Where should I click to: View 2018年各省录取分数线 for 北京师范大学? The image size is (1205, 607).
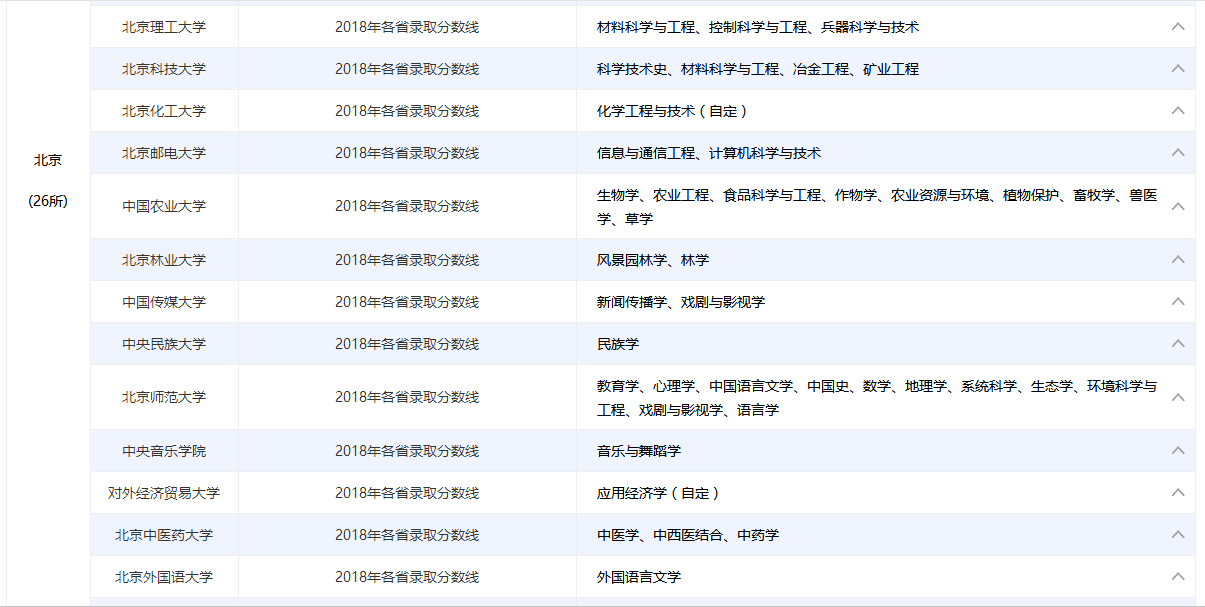(x=407, y=397)
